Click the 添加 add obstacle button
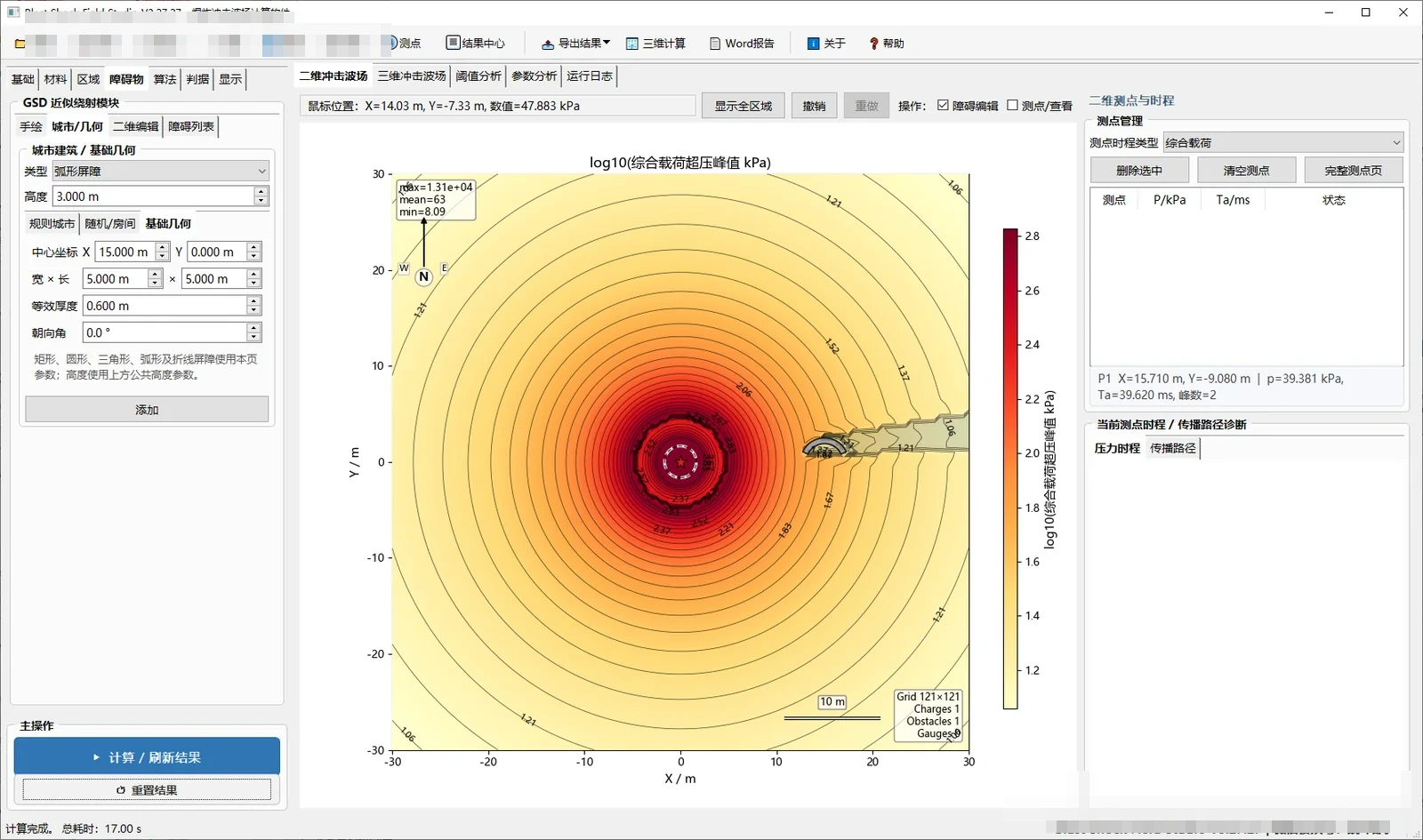Image resolution: width=1423 pixels, height=840 pixels. (x=147, y=410)
